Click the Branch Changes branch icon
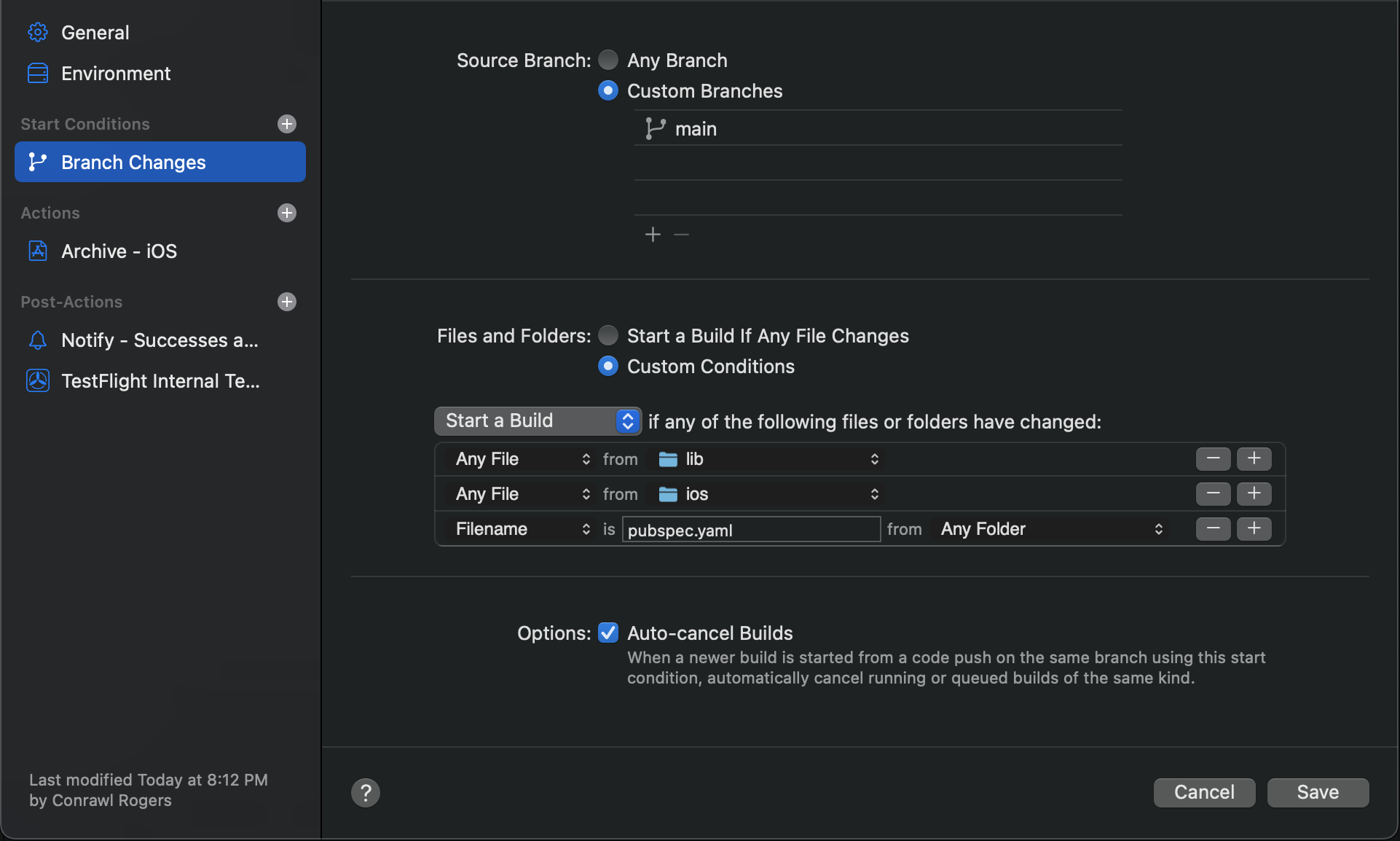Screen dimensions: 1400x841 click(37, 162)
